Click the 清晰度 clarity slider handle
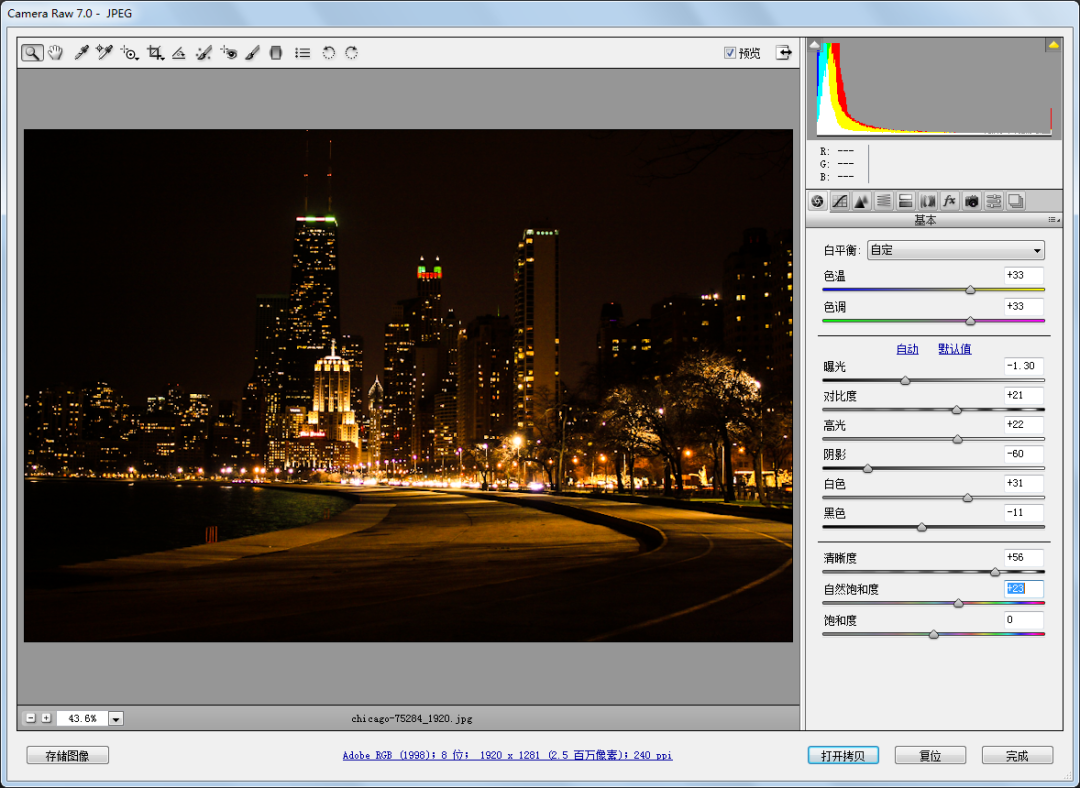The height and width of the screenshot is (788, 1080). pos(995,572)
